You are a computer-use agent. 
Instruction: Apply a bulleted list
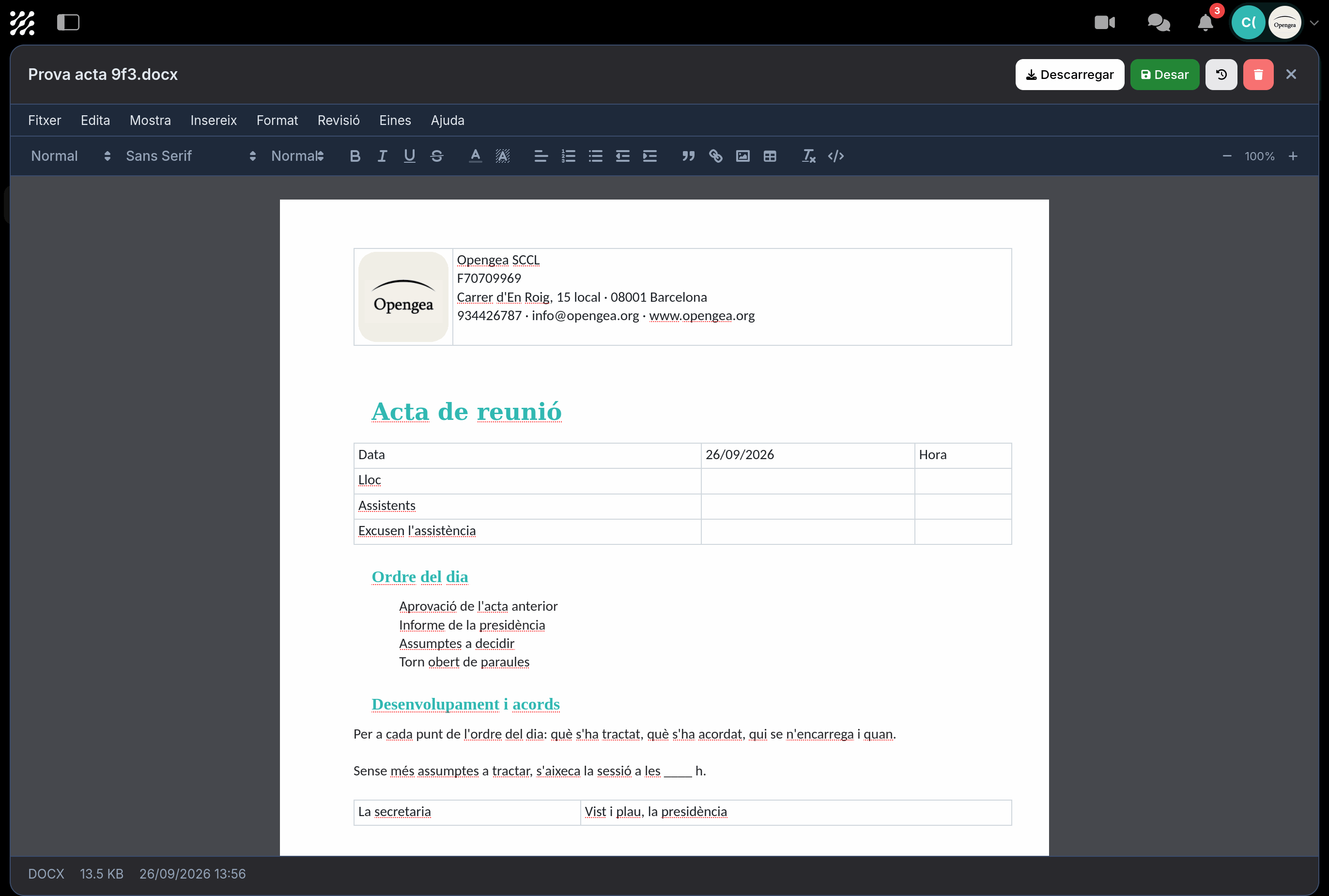click(x=596, y=156)
